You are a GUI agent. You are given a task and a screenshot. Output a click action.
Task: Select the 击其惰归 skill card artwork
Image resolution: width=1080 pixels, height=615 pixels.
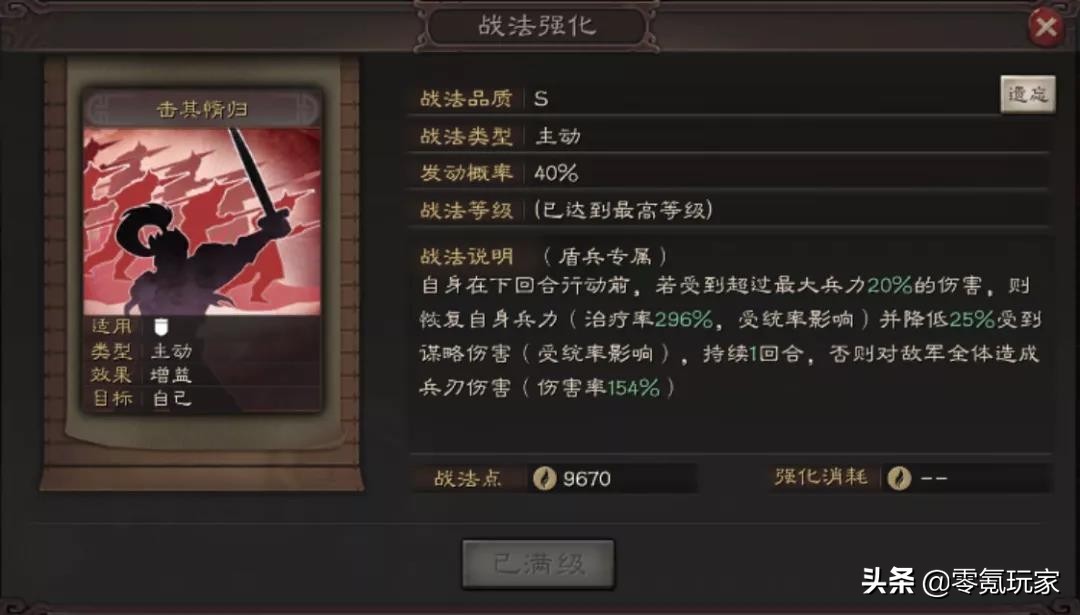click(x=202, y=222)
